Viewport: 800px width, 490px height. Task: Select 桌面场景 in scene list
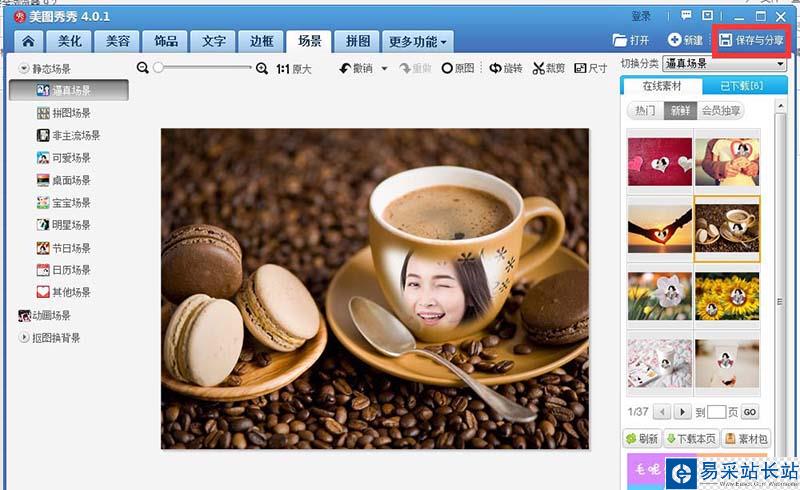click(x=63, y=181)
